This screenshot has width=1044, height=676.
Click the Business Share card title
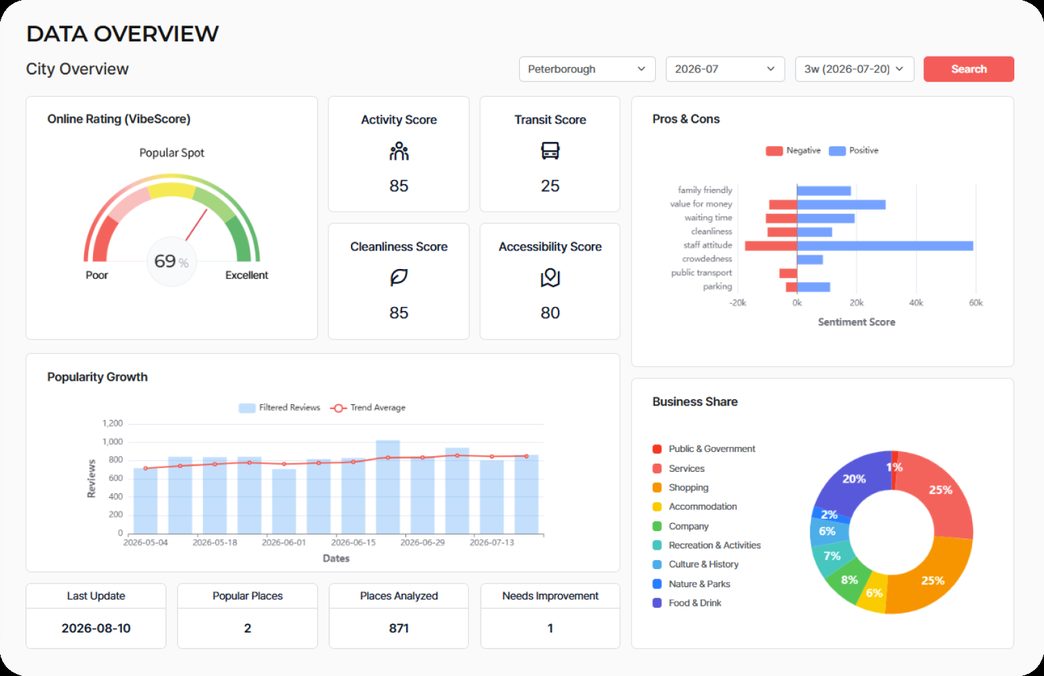[x=695, y=402]
